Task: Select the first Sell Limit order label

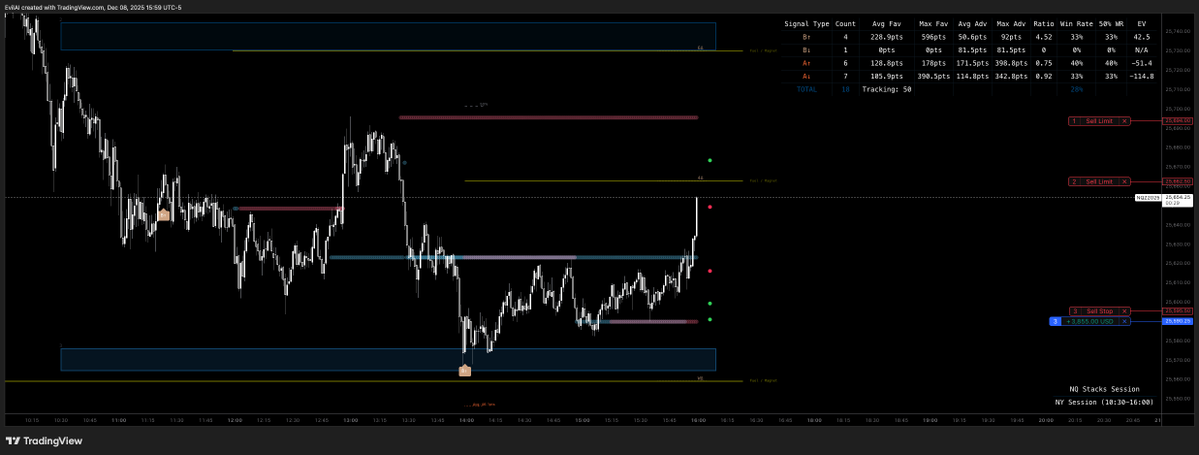Action: coord(1100,121)
